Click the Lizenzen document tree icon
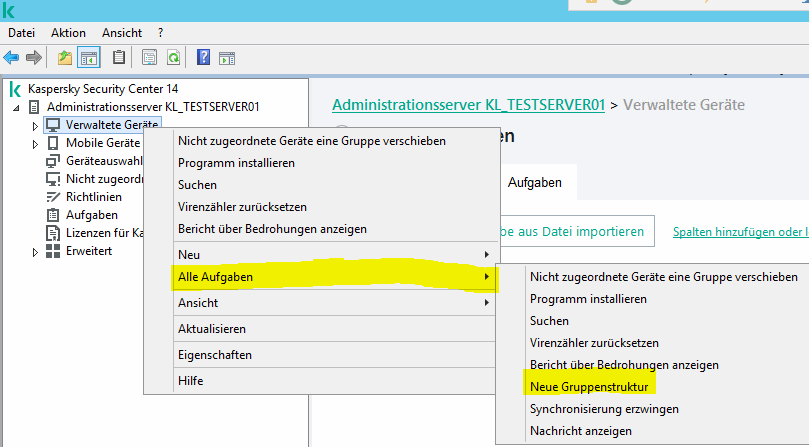 pyautogui.click(x=53, y=233)
